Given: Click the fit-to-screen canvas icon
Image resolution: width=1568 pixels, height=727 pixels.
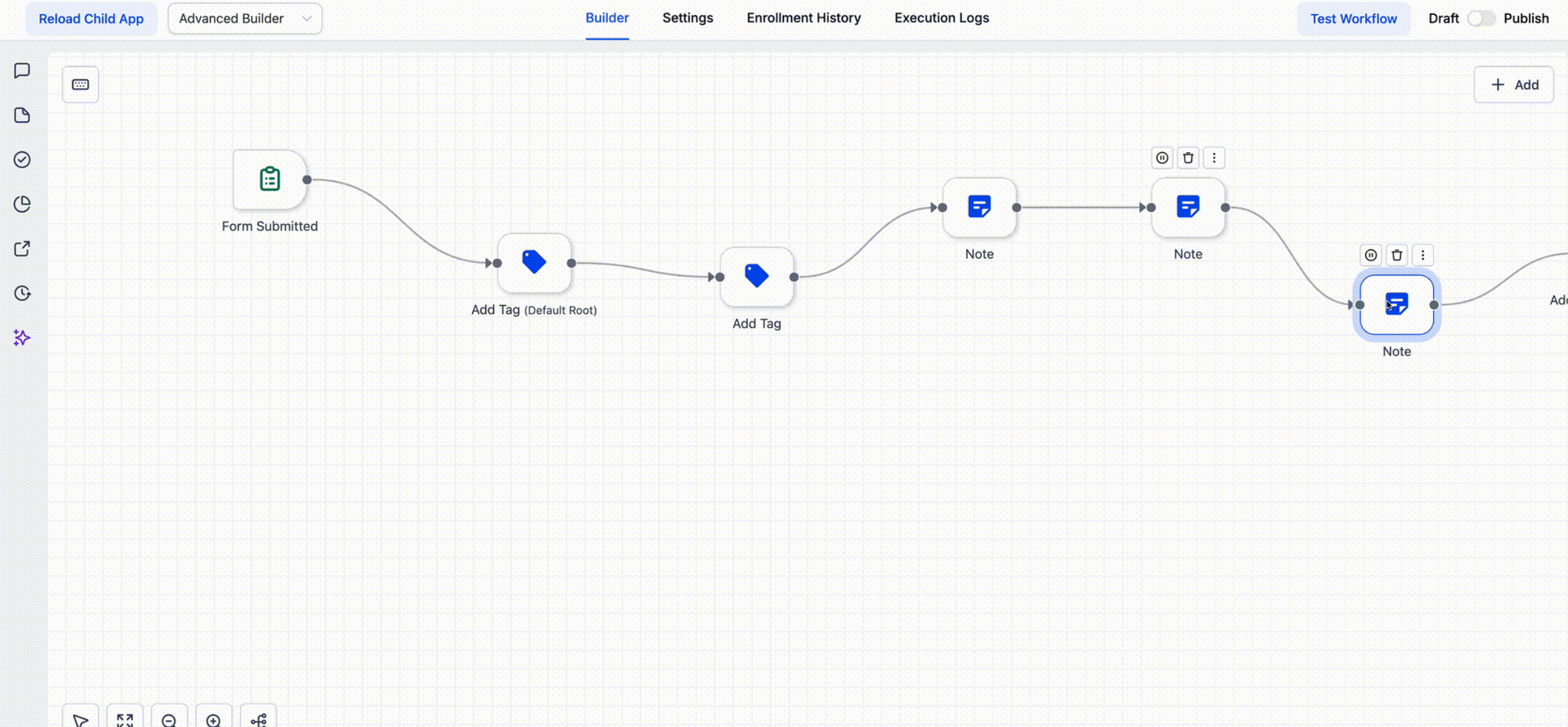Looking at the screenshot, I should pyautogui.click(x=125, y=719).
